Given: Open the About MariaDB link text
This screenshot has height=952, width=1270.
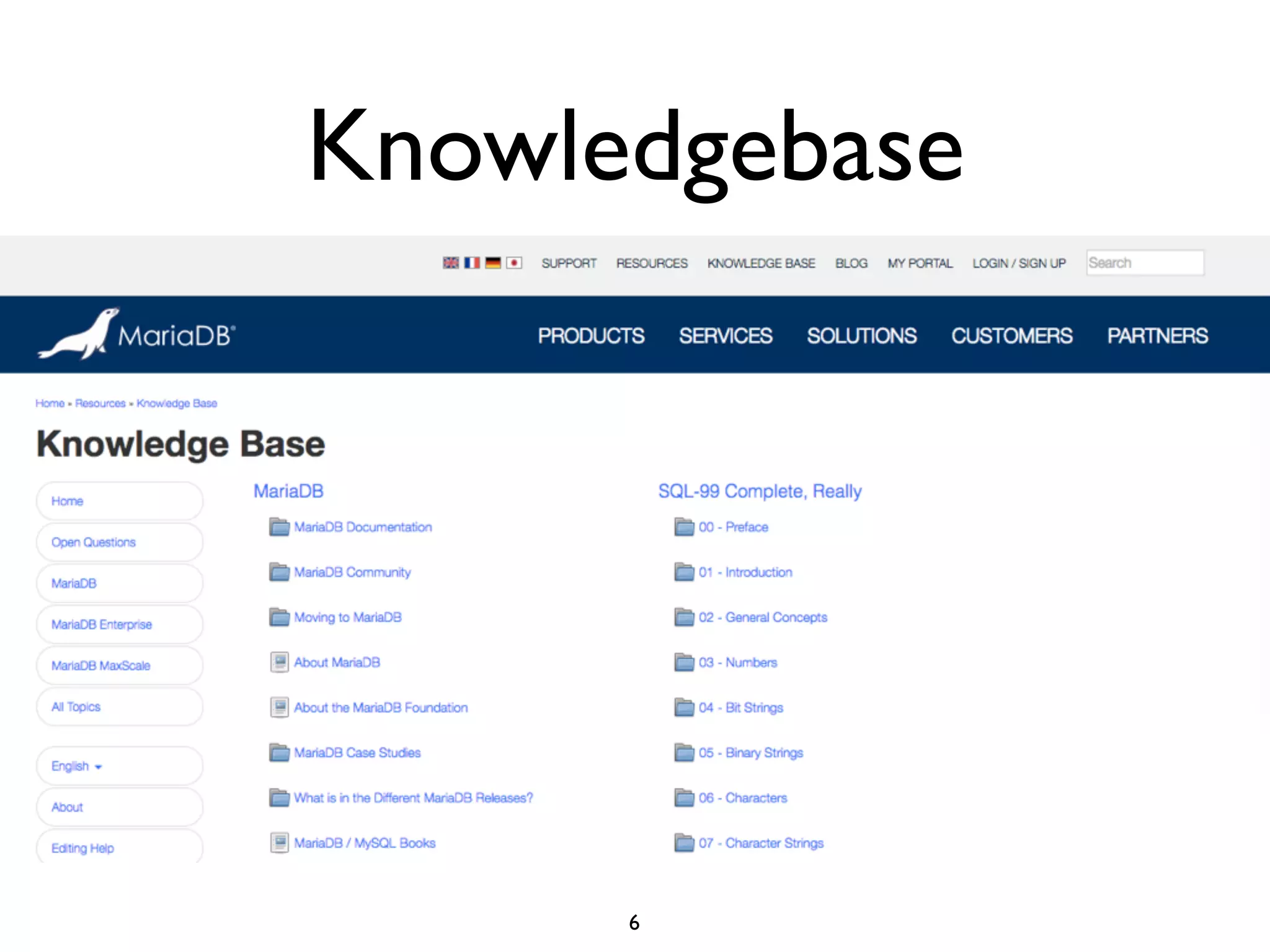Looking at the screenshot, I should [x=337, y=663].
